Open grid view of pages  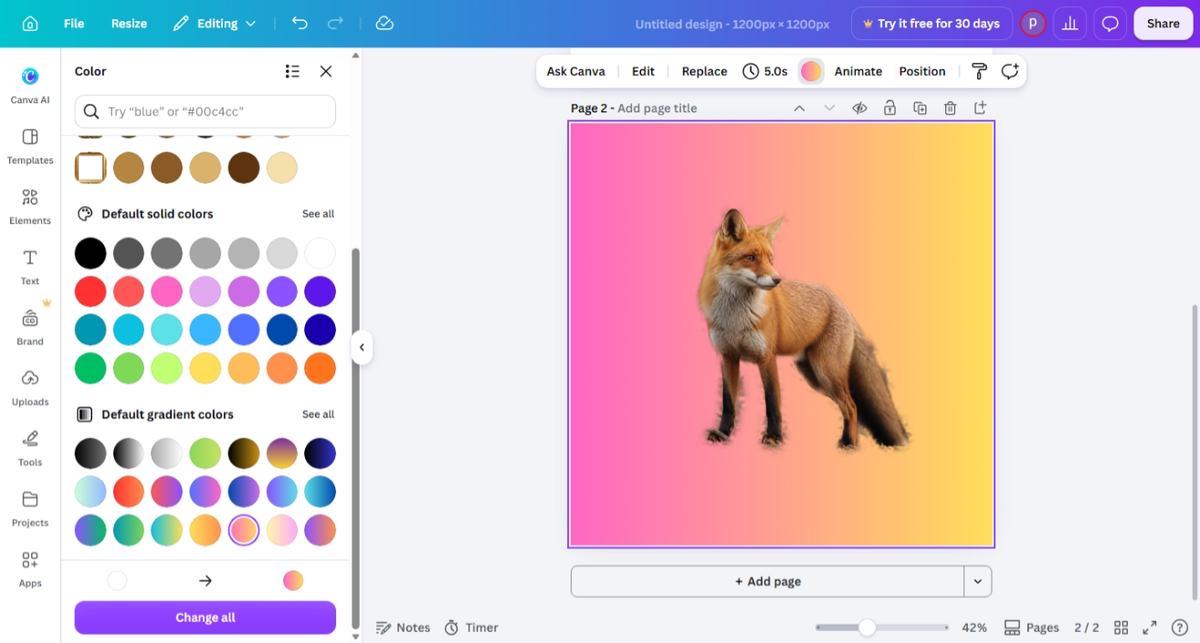coord(1121,627)
